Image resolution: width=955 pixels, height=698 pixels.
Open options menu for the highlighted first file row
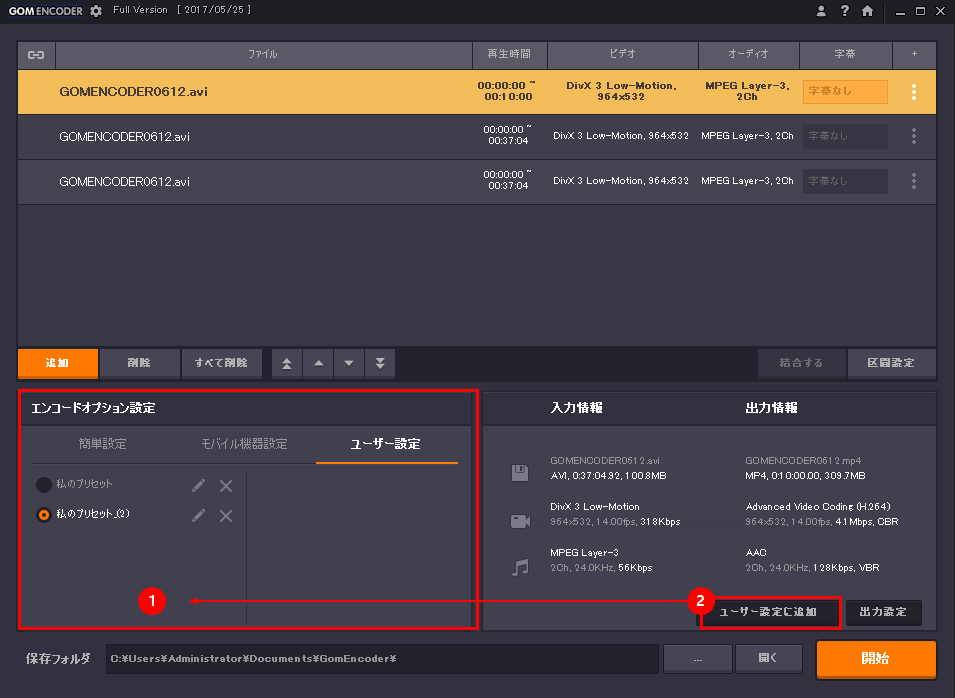pyautogui.click(x=914, y=92)
